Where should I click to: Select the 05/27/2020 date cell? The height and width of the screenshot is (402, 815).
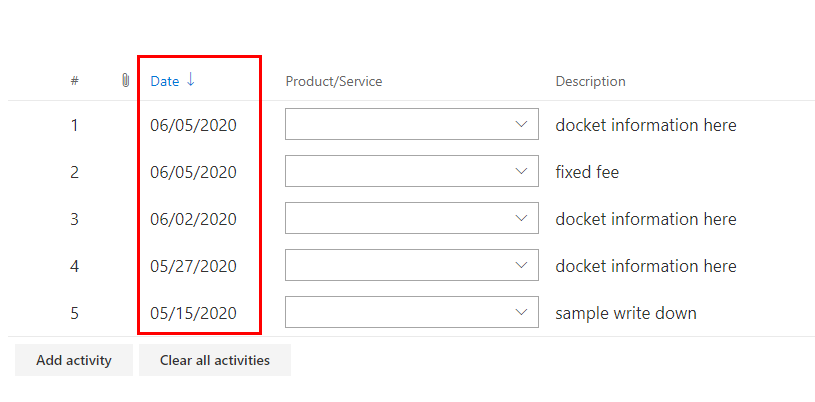pyautogui.click(x=194, y=266)
